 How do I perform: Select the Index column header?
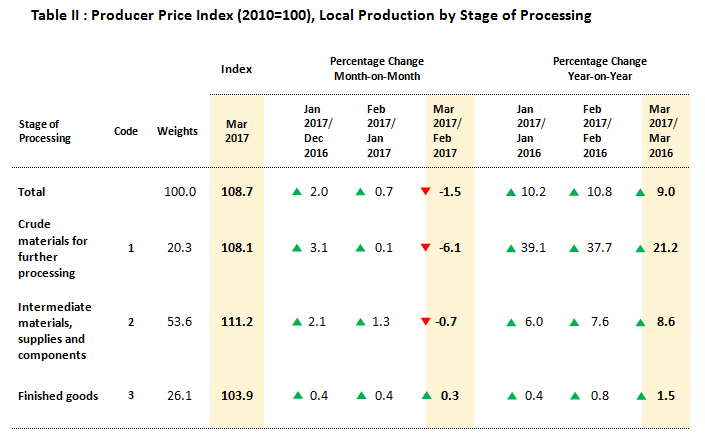click(x=236, y=69)
